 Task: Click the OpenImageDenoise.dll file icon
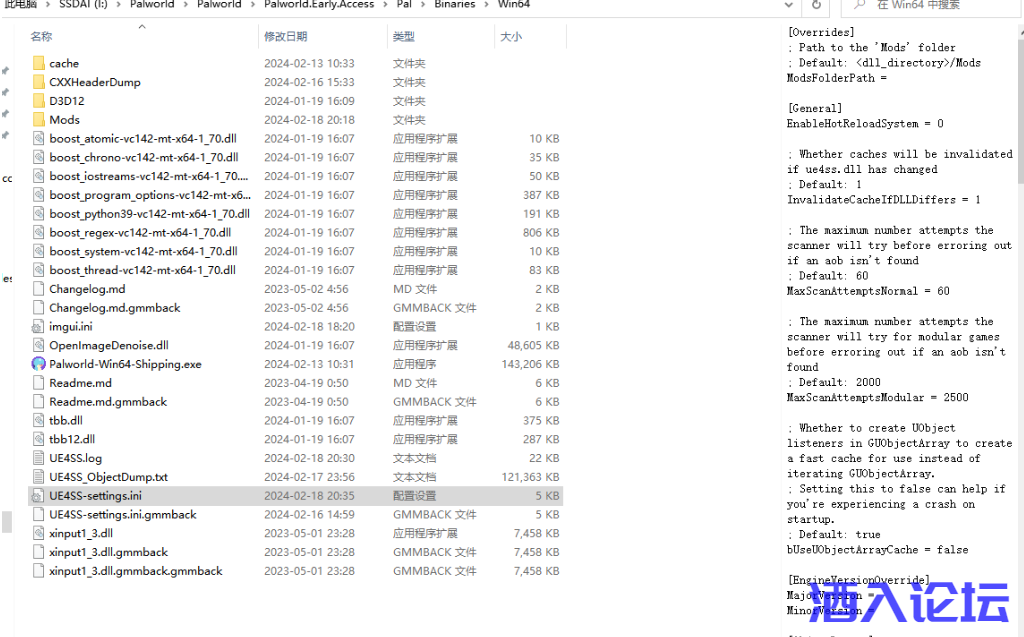(39, 345)
